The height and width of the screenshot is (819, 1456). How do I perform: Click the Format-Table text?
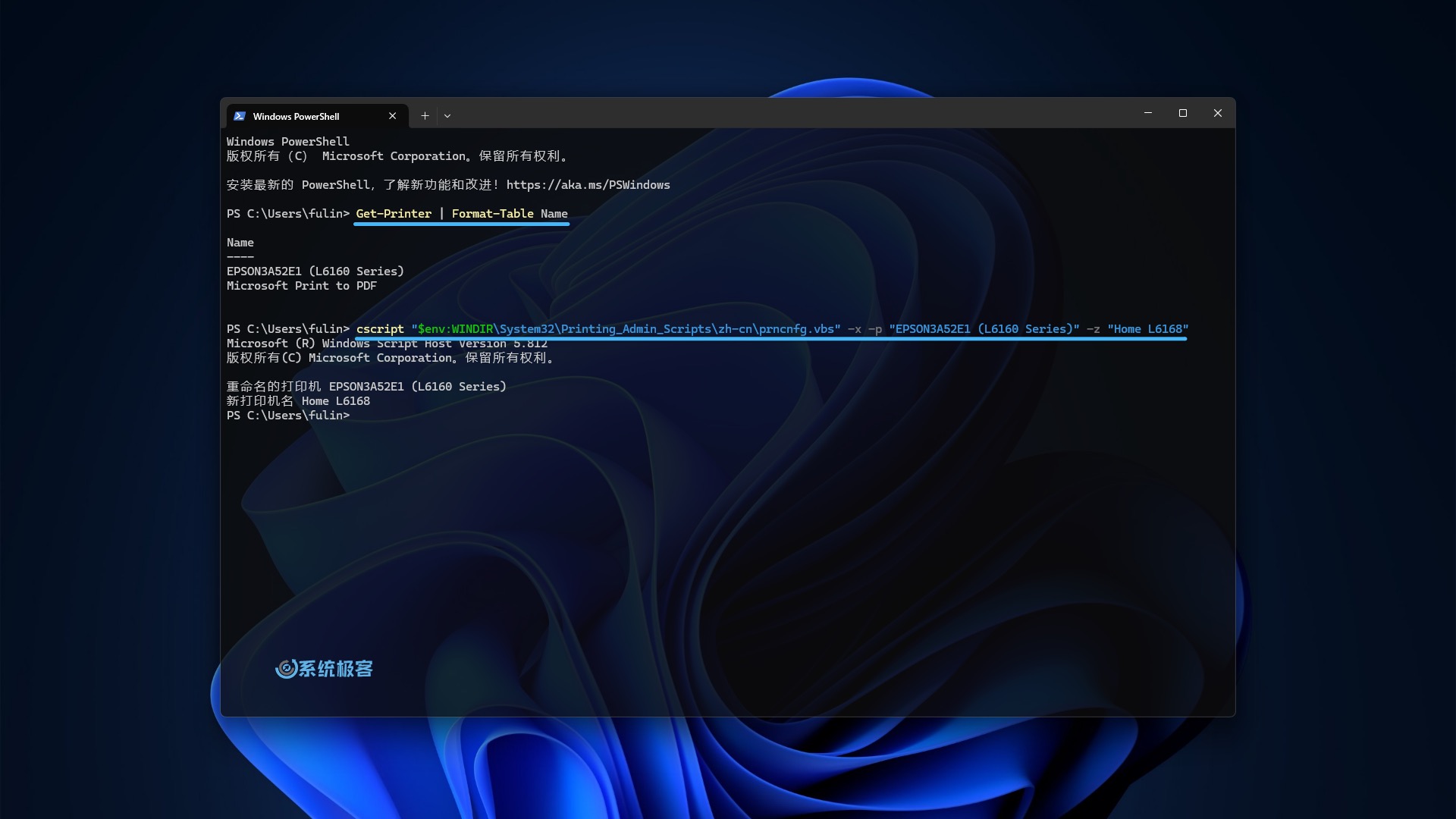tap(493, 214)
